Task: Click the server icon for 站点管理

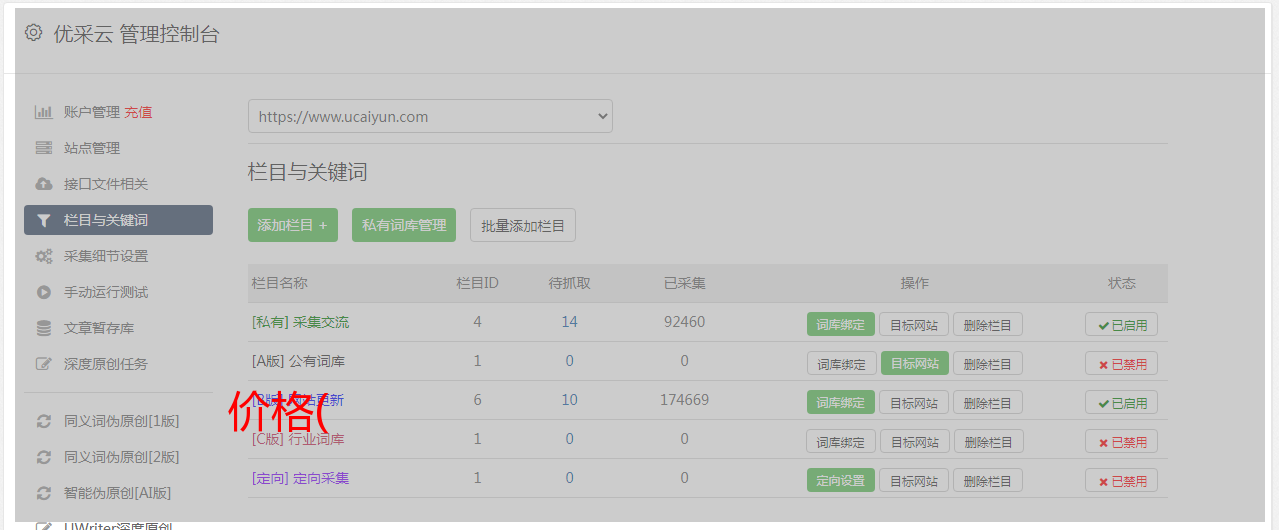Action: click(x=43, y=148)
